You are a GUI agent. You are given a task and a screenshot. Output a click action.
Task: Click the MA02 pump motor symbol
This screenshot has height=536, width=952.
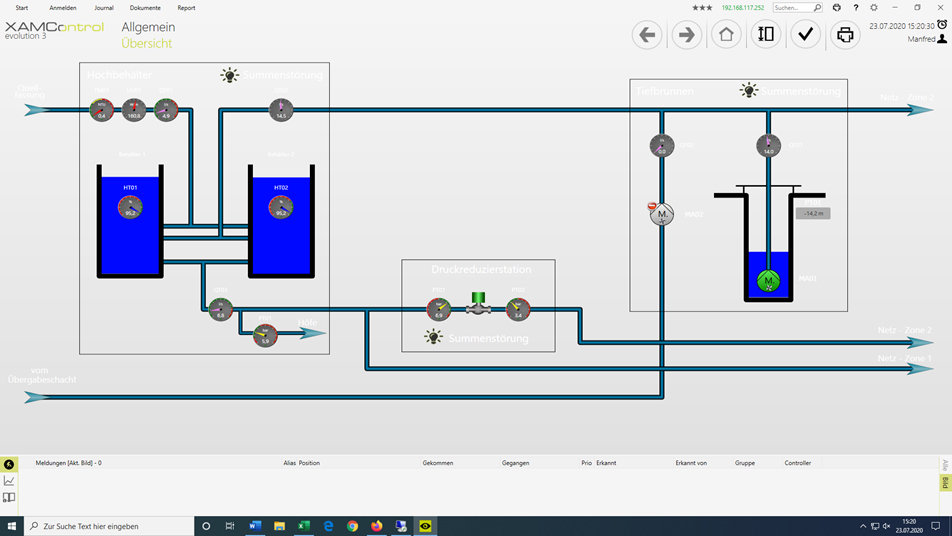[662, 214]
